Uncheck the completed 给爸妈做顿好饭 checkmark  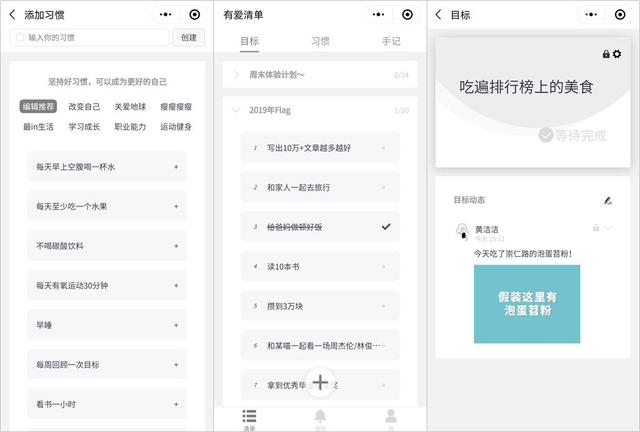point(386,227)
